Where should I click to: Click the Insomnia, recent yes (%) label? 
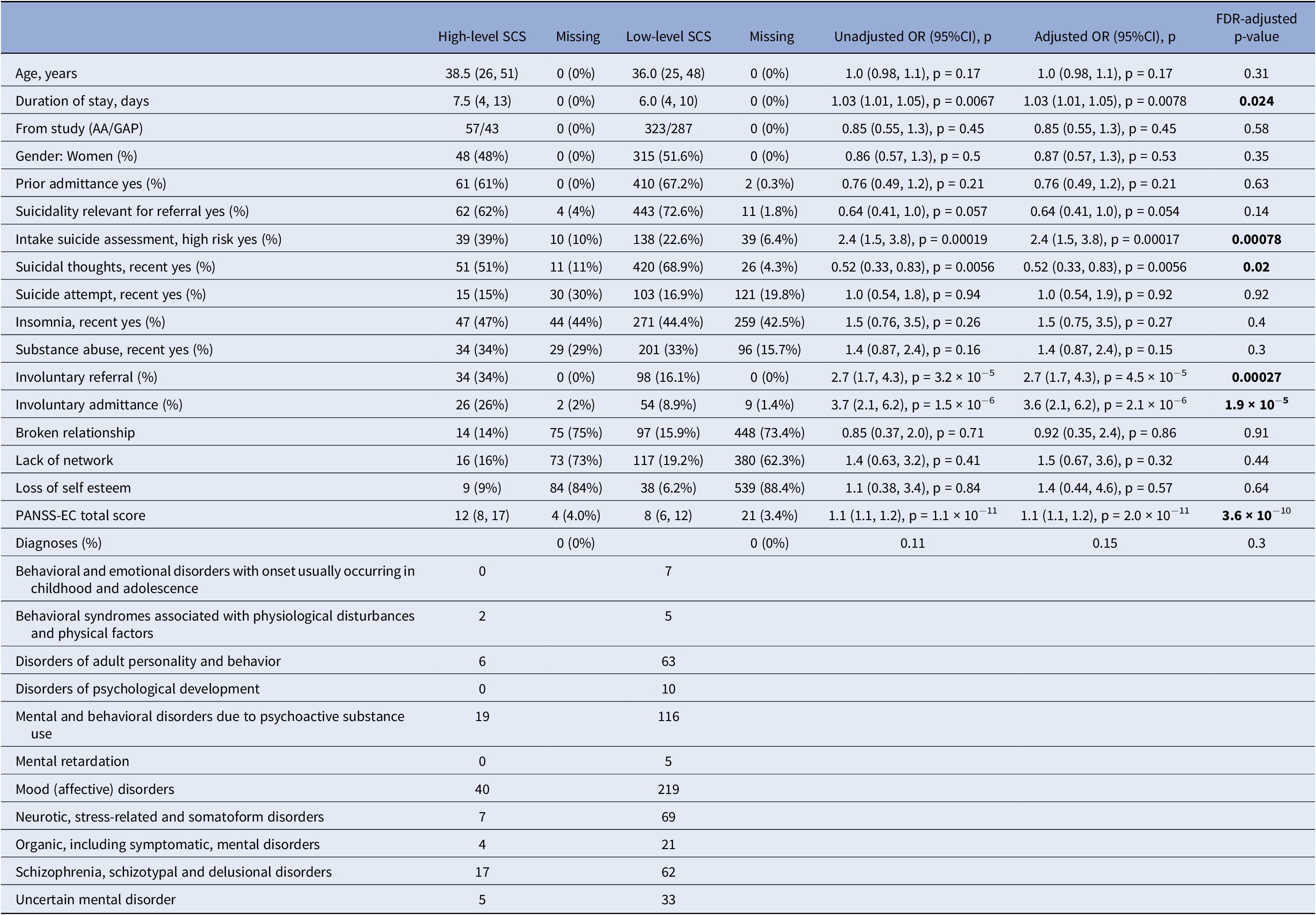coord(90,322)
